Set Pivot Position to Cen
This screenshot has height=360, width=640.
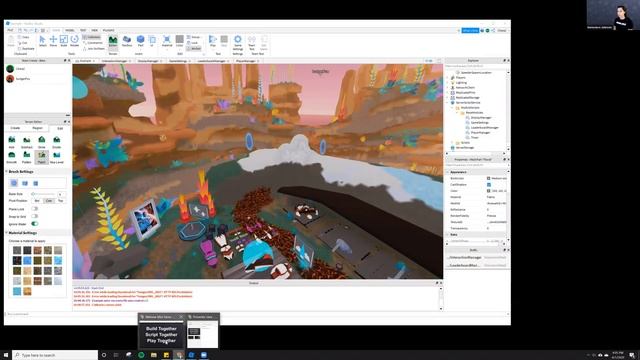pyautogui.click(x=49, y=201)
